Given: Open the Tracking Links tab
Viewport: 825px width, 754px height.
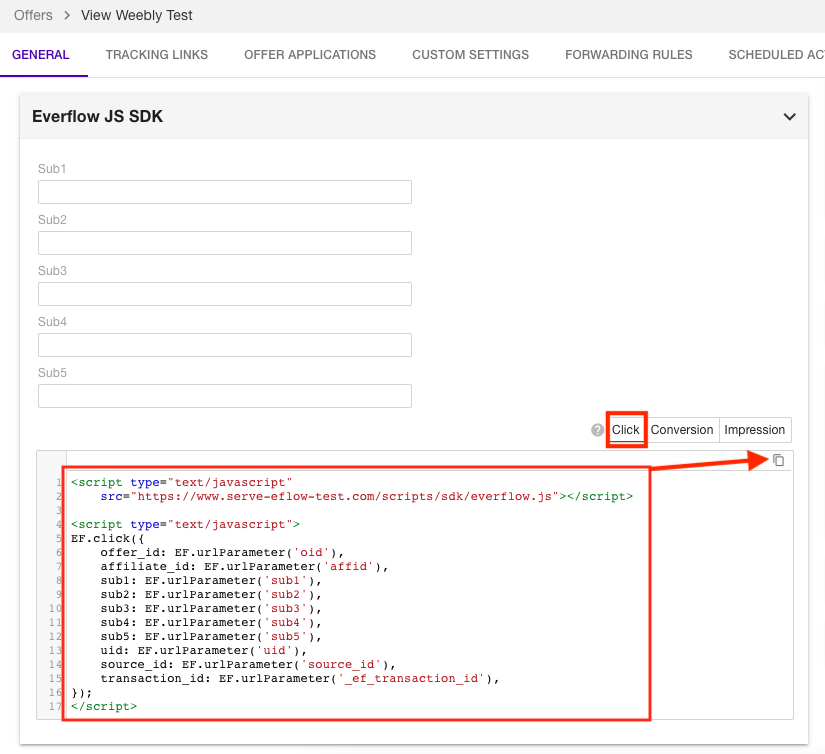Looking at the screenshot, I should (157, 55).
